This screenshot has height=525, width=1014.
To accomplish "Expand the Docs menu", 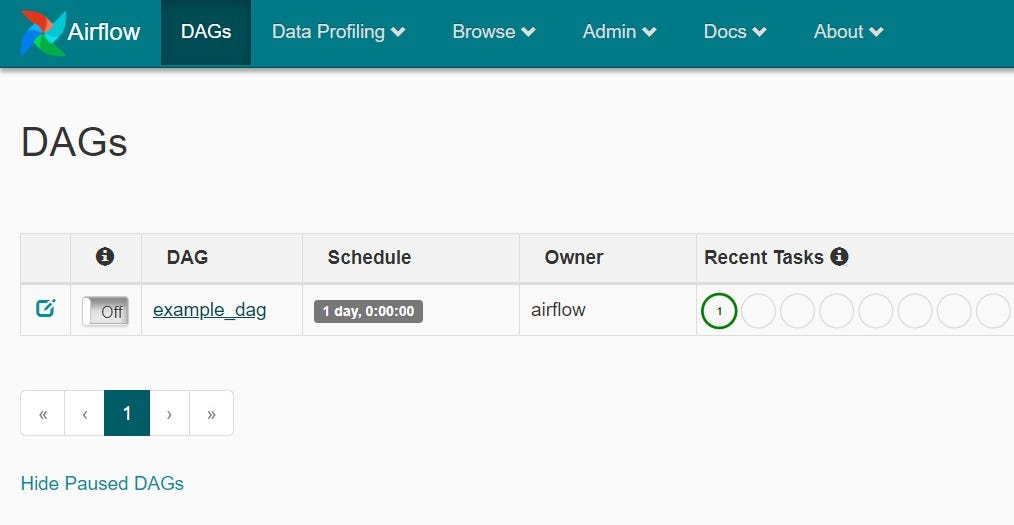I will pyautogui.click(x=735, y=32).
